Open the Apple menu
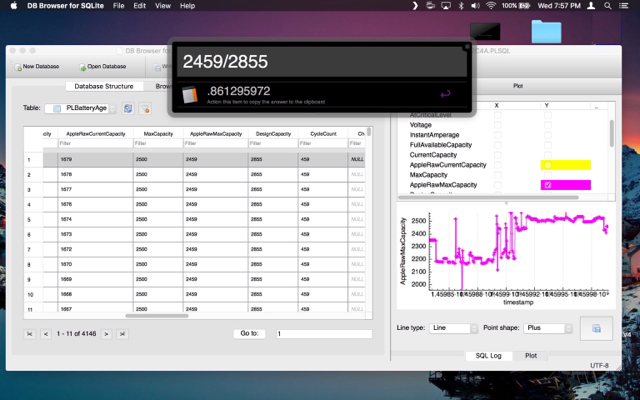Viewport: 640px width, 400px height. tap(13, 6)
